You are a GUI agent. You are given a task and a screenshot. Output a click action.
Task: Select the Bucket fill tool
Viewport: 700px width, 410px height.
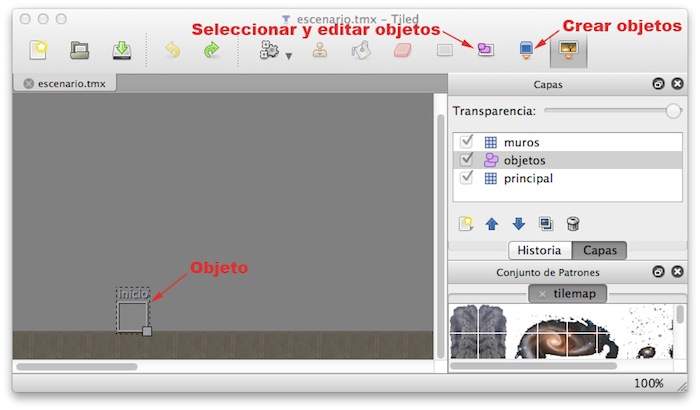361,50
